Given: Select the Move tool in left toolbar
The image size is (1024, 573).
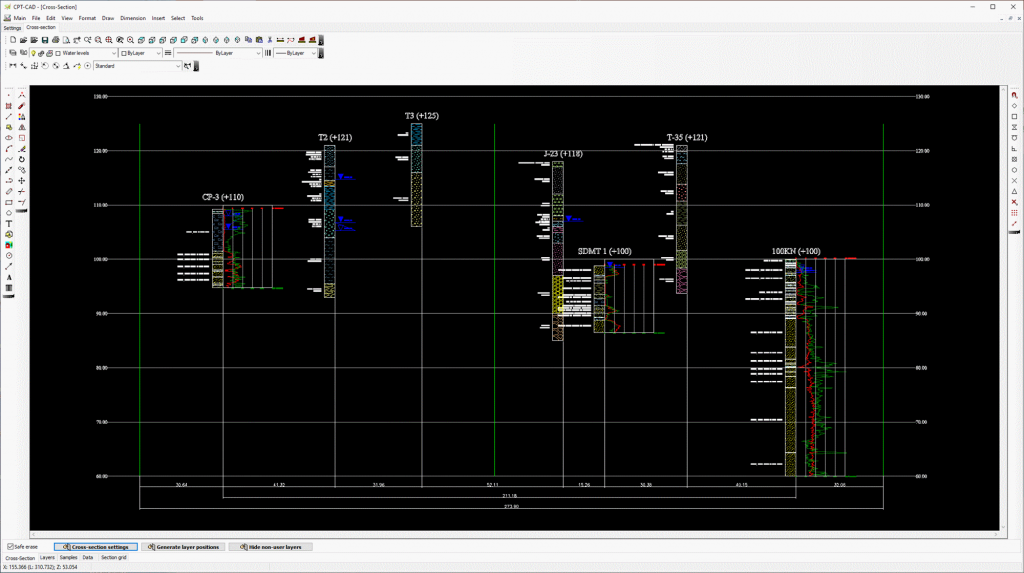Looking at the screenshot, I should click(x=22, y=181).
